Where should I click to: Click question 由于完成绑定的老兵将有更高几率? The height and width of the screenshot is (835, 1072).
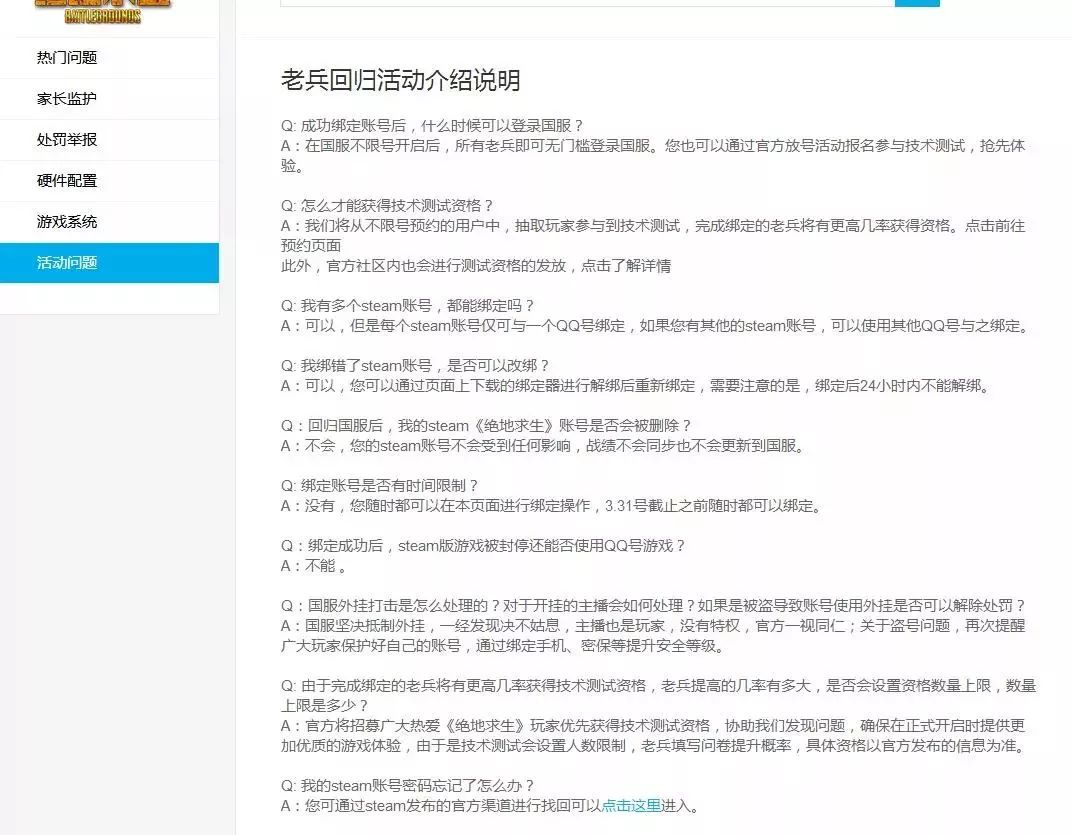click(658, 695)
